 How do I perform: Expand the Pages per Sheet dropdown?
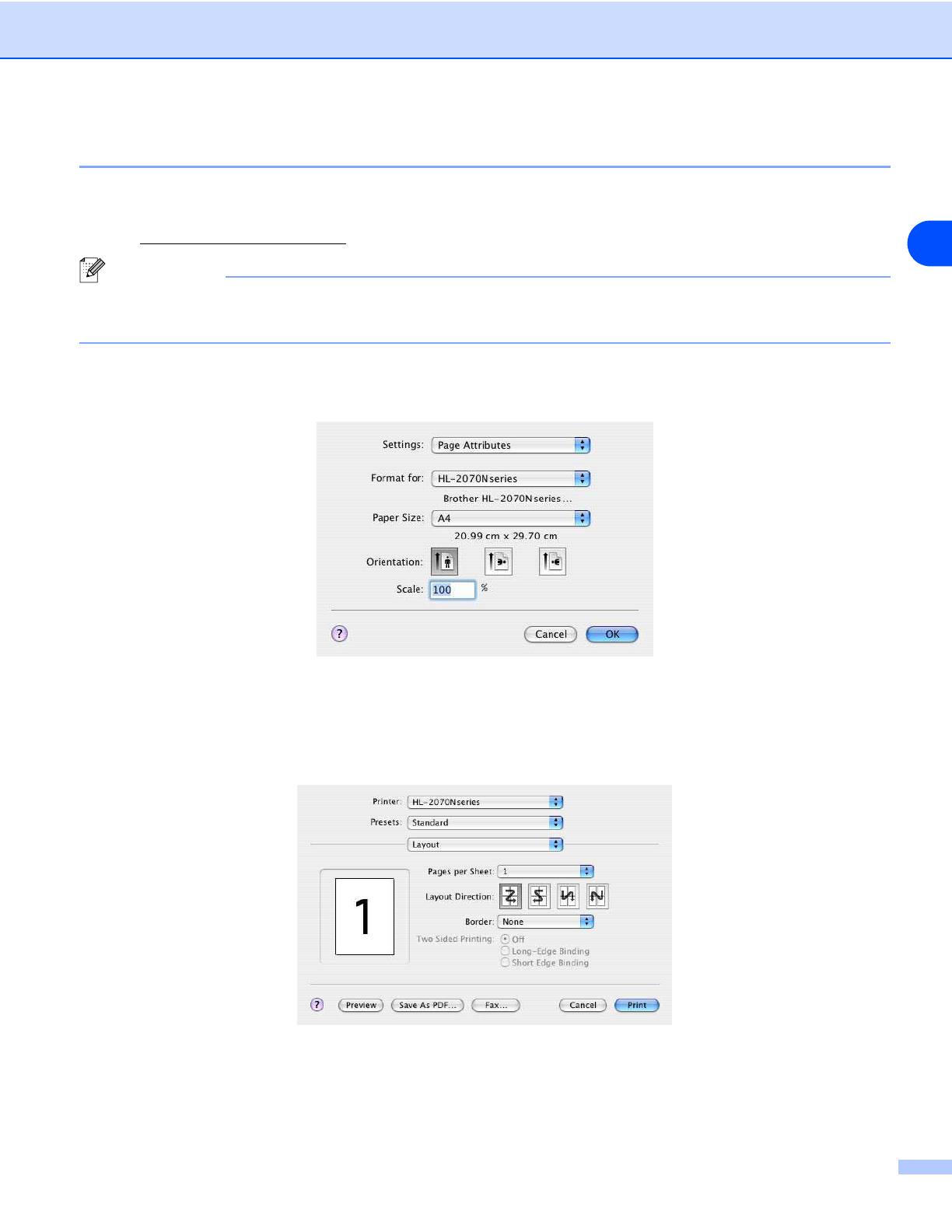tap(545, 872)
